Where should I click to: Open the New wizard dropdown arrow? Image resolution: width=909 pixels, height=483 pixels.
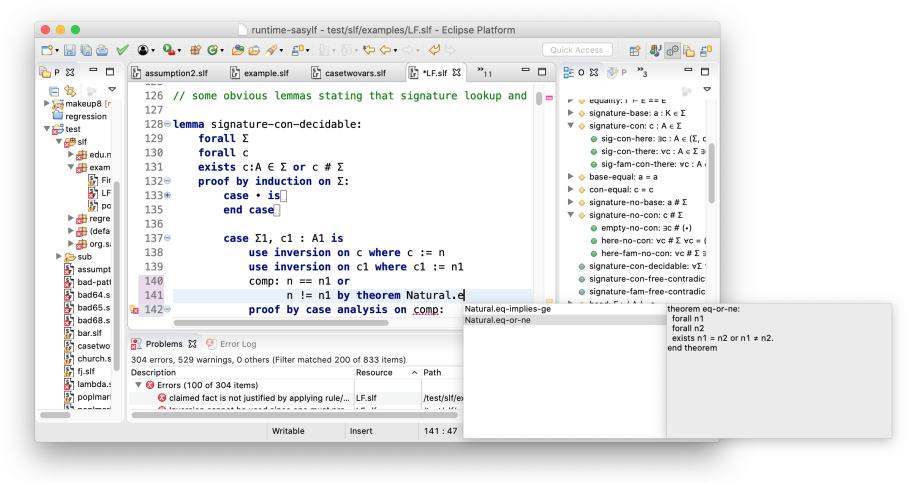tap(57, 51)
